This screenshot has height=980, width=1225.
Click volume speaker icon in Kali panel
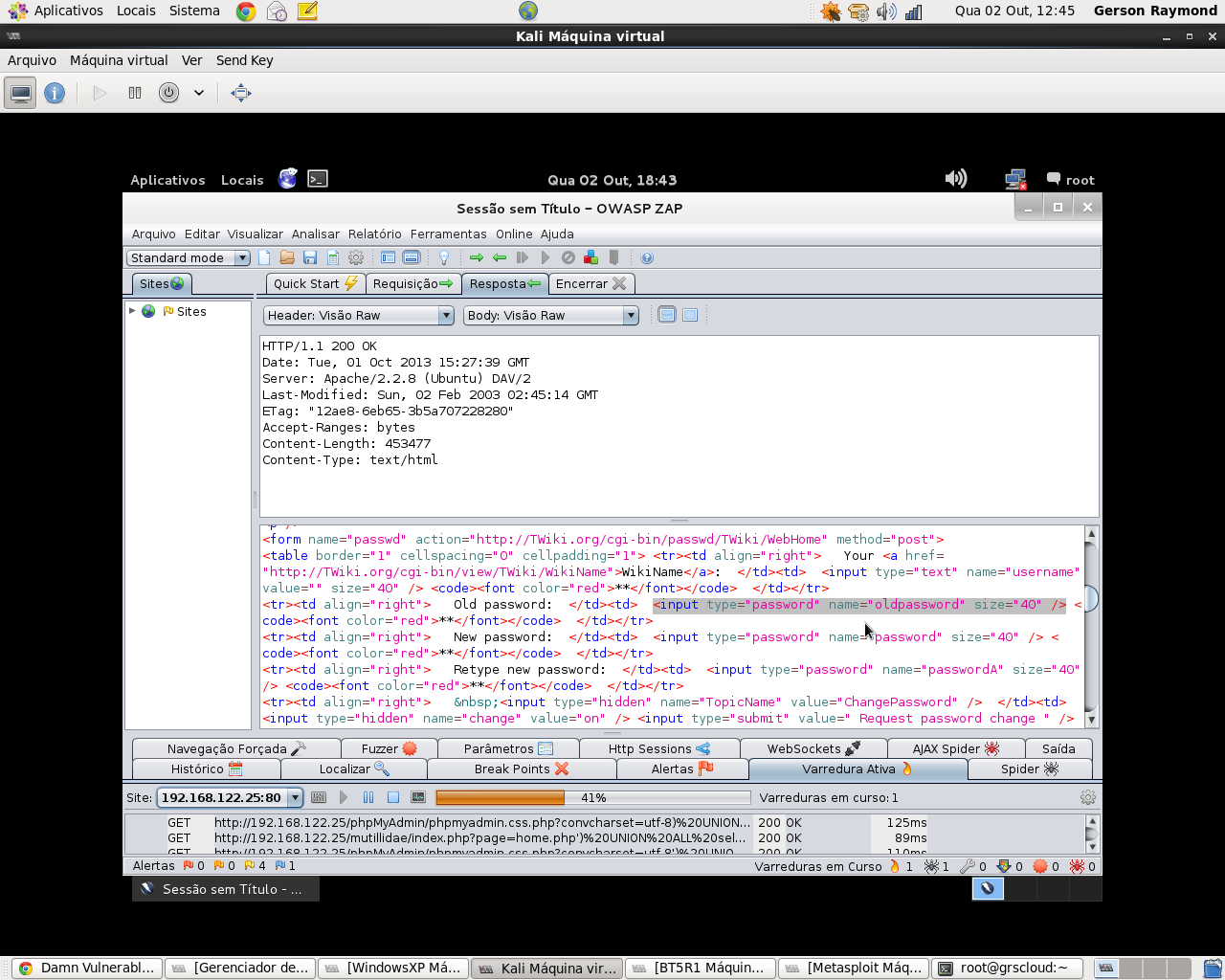[956, 179]
